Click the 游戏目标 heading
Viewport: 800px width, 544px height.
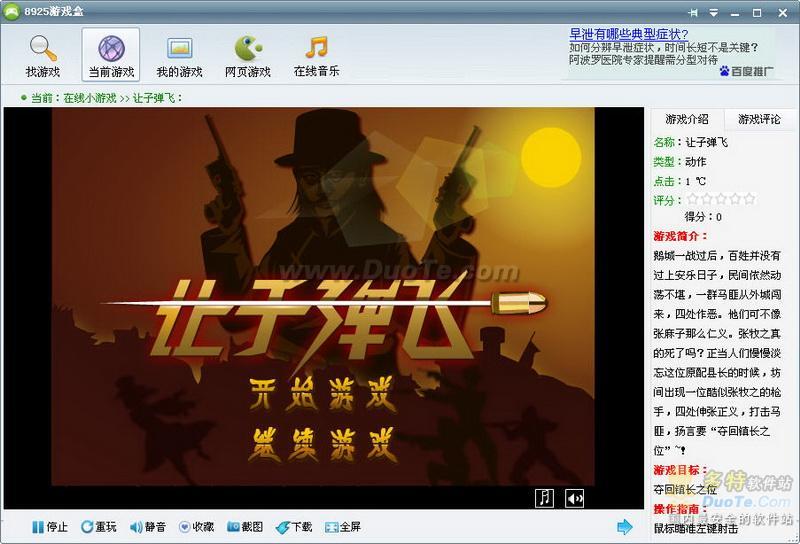coord(681,470)
